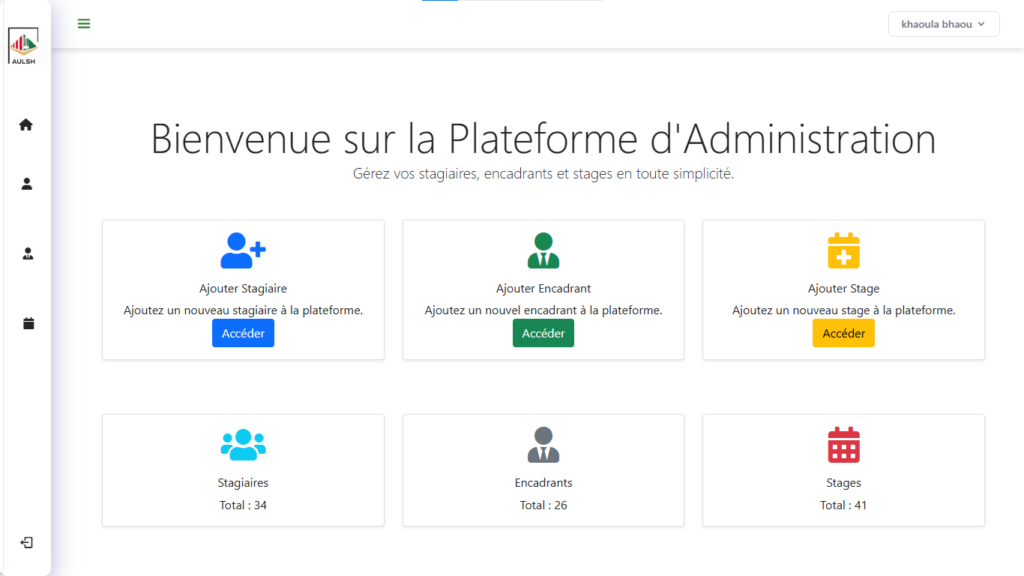The height and width of the screenshot is (576, 1024).
Task: Click the red Stages calendar icon
Action: [844, 445]
